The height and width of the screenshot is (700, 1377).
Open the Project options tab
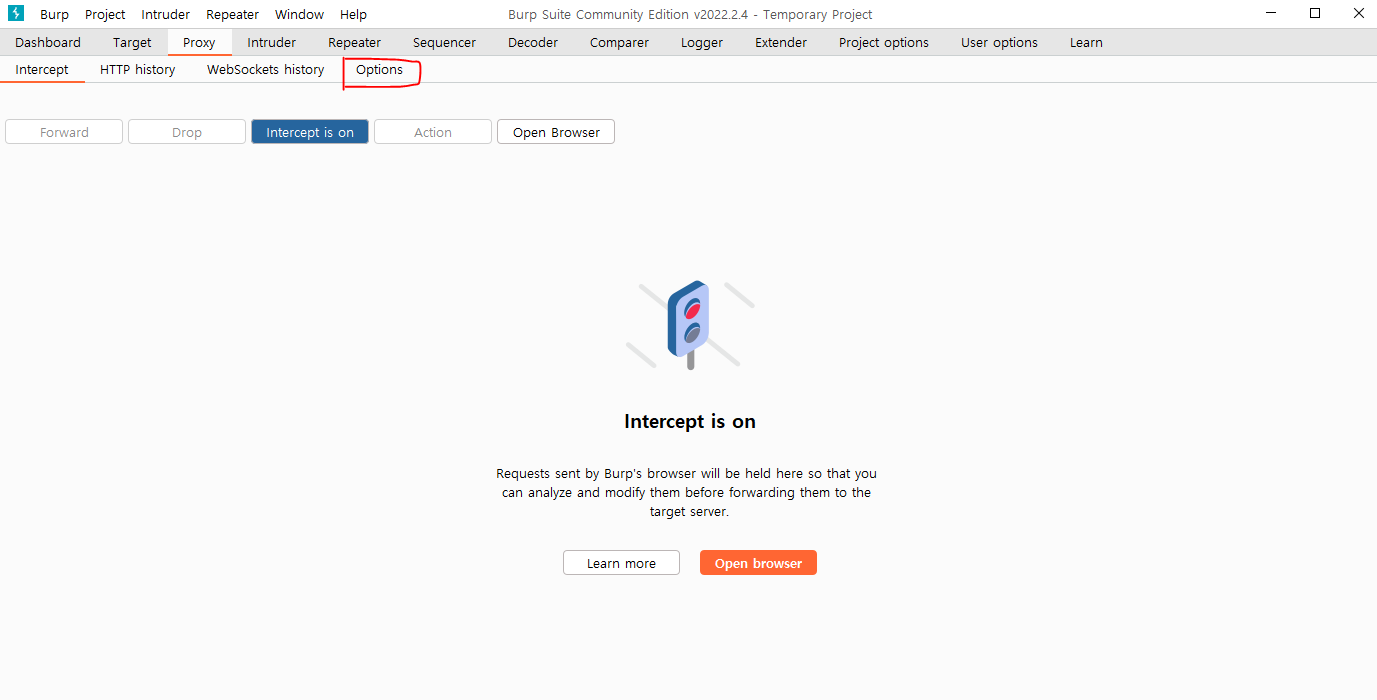coord(884,42)
